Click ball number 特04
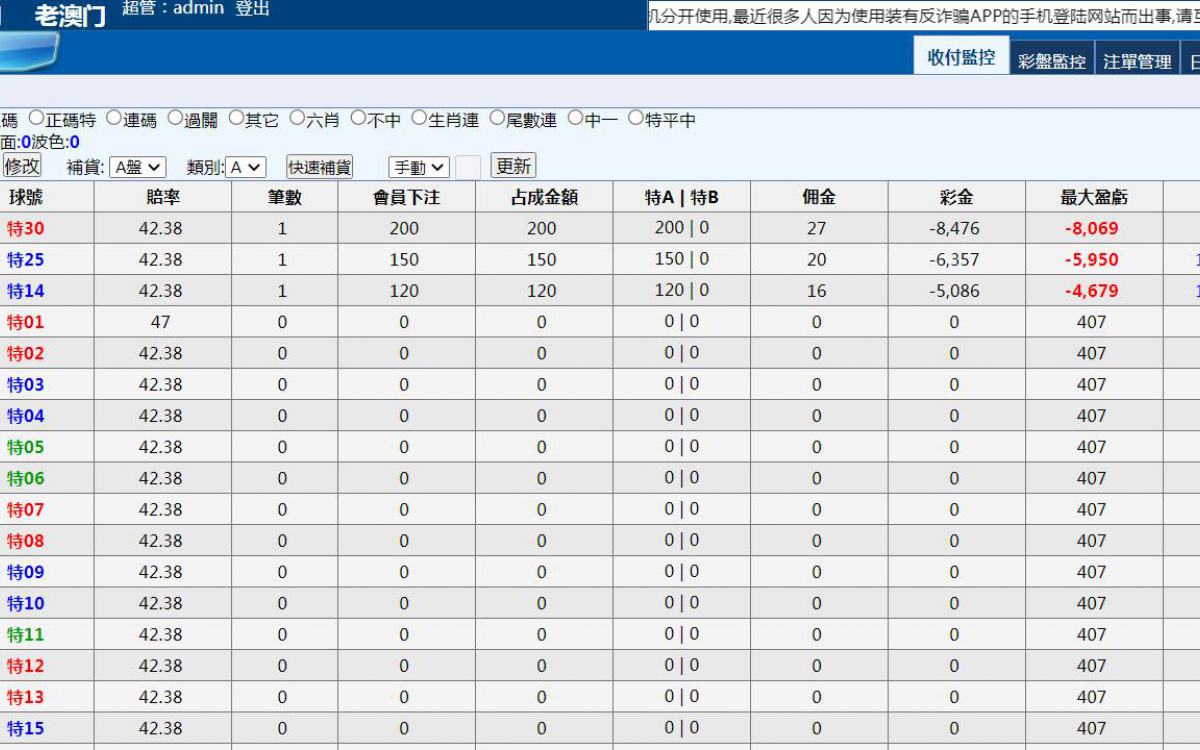The image size is (1200, 750). pyautogui.click(x=26, y=415)
